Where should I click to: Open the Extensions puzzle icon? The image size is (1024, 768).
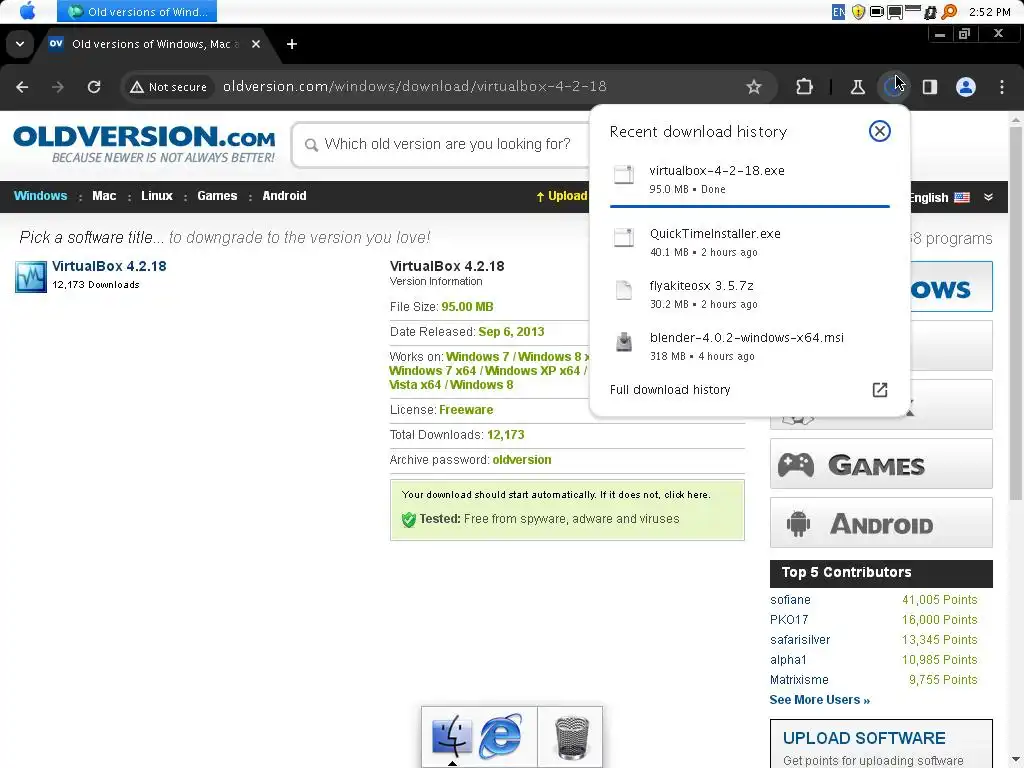pos(805,87)
